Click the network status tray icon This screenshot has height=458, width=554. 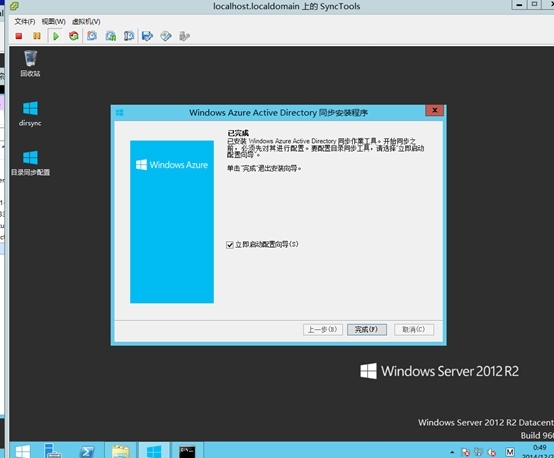point(478,452)
